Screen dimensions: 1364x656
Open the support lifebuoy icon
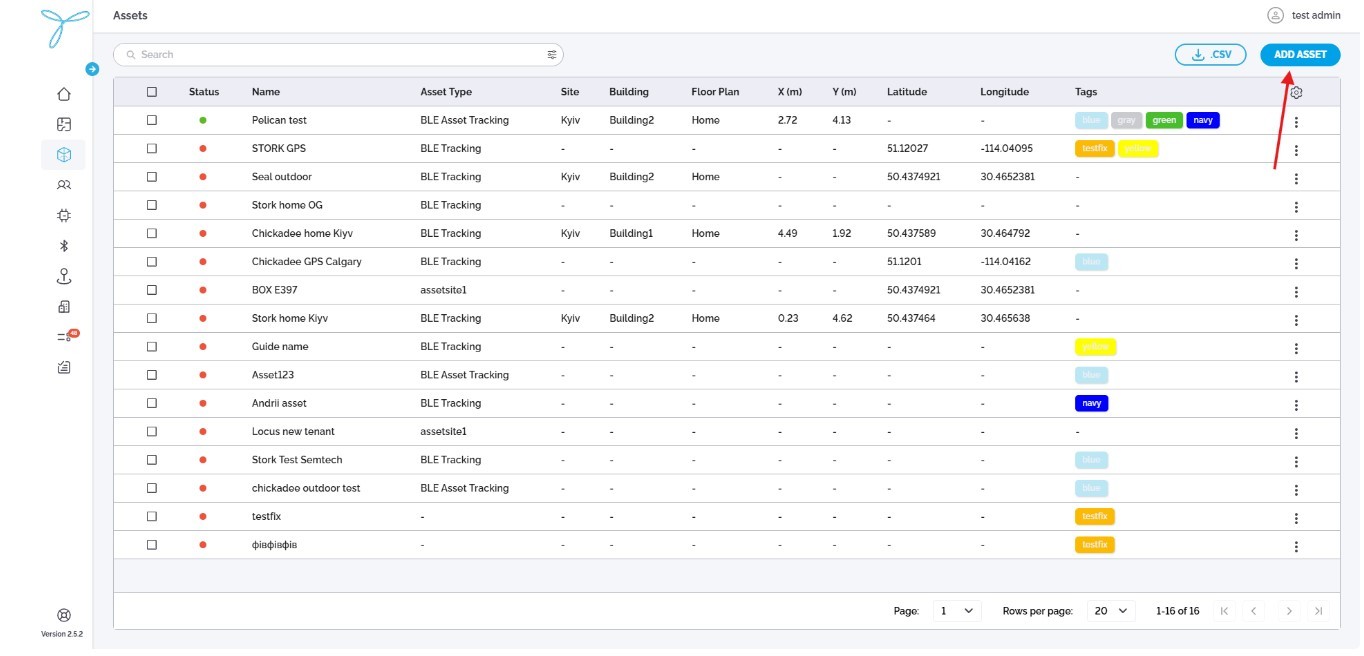tap(64, 615)
